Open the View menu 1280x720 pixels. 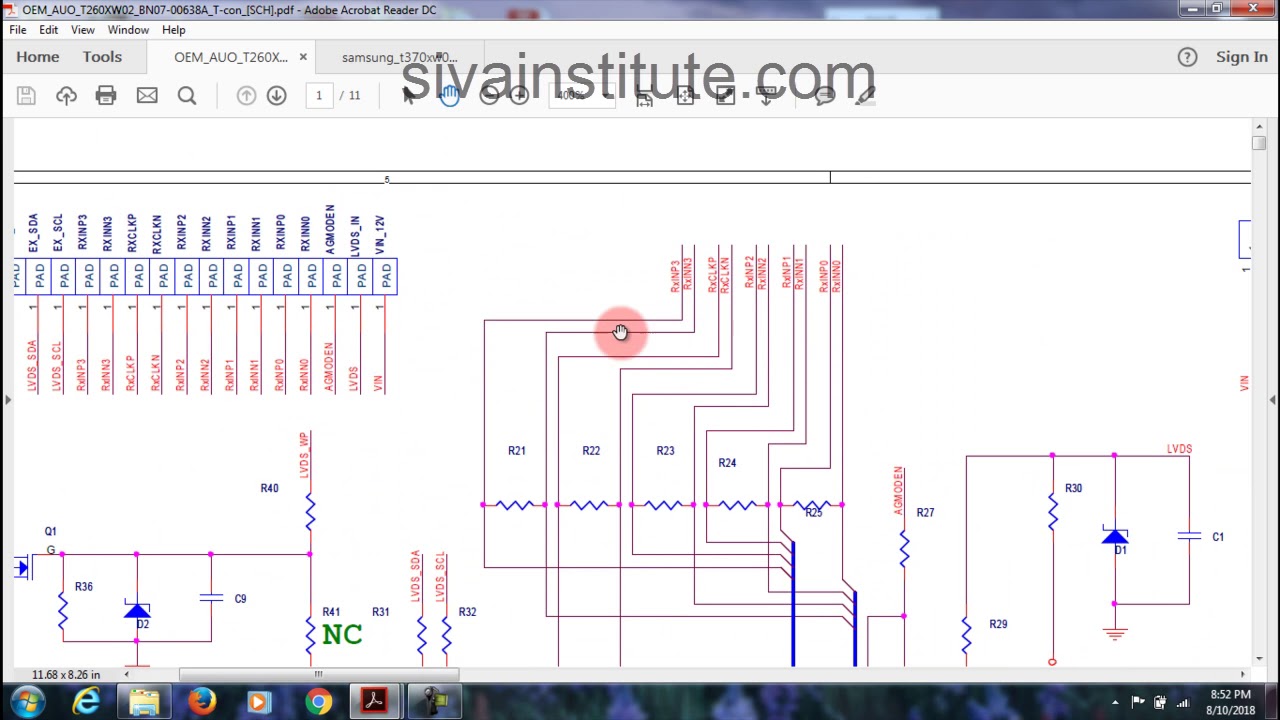(x=83, y=30)
